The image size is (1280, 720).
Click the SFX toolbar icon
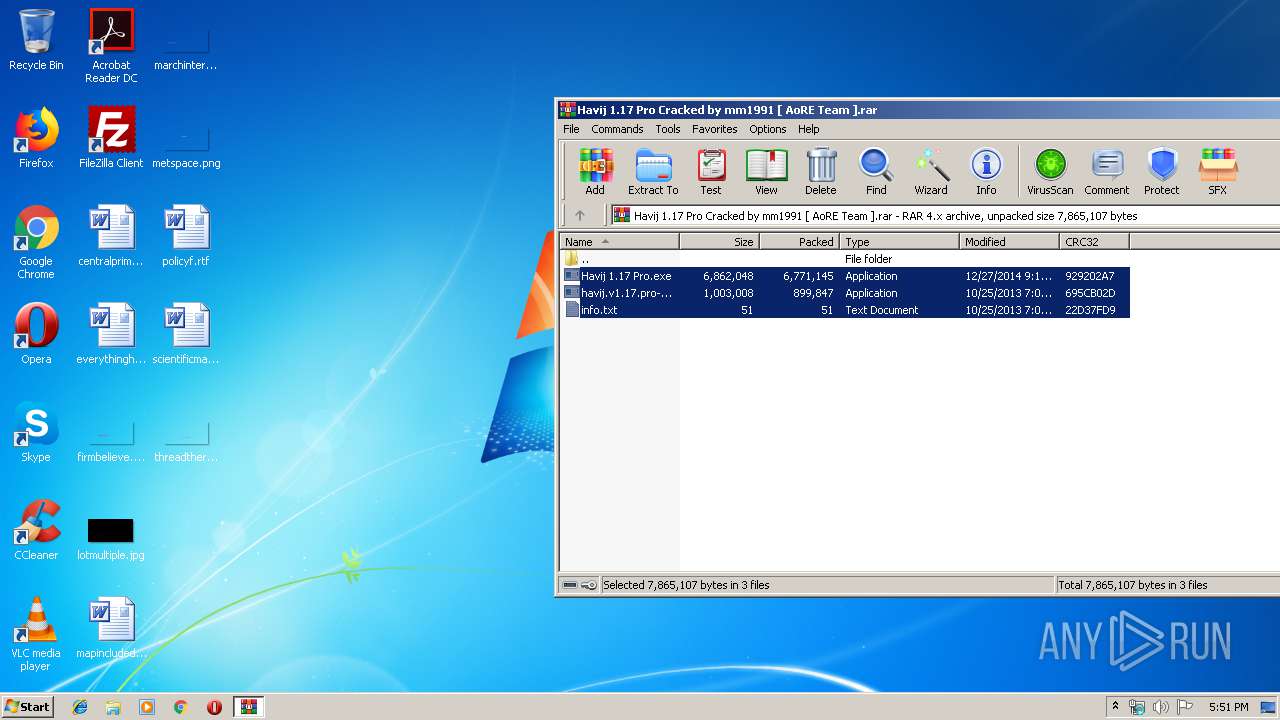coord(1217,171)
